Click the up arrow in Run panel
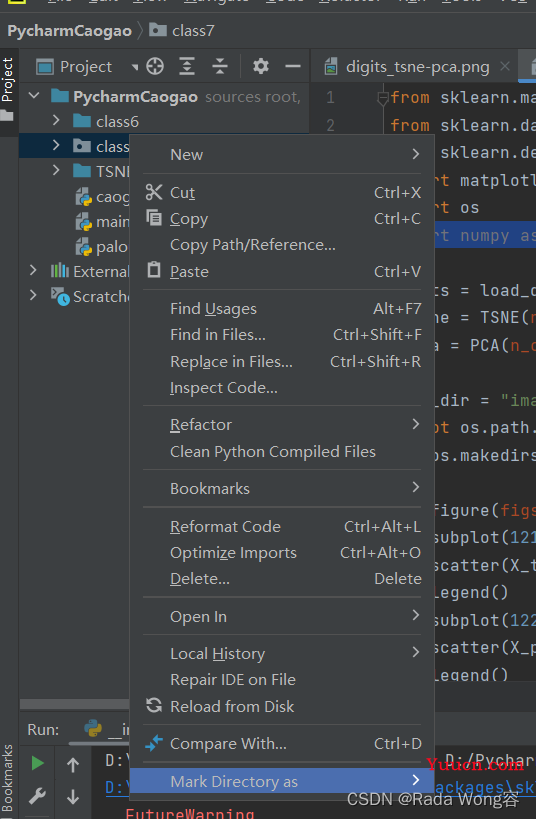536x819 pixels. click(73, 765)
